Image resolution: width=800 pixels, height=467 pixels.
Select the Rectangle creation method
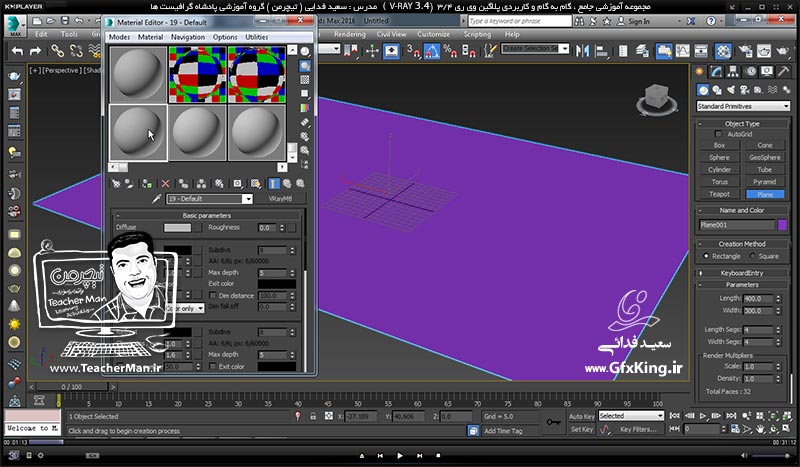click(706, 256)
